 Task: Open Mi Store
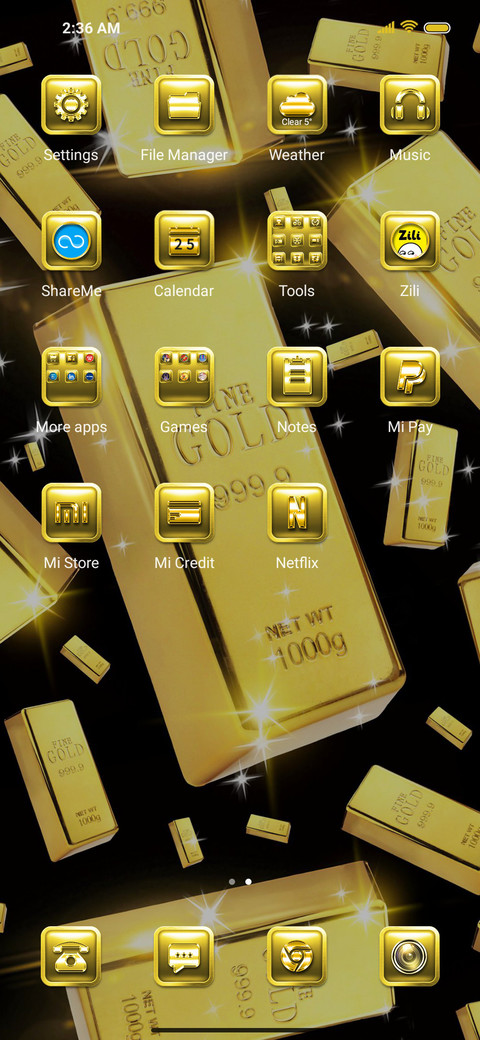point(71,513)
